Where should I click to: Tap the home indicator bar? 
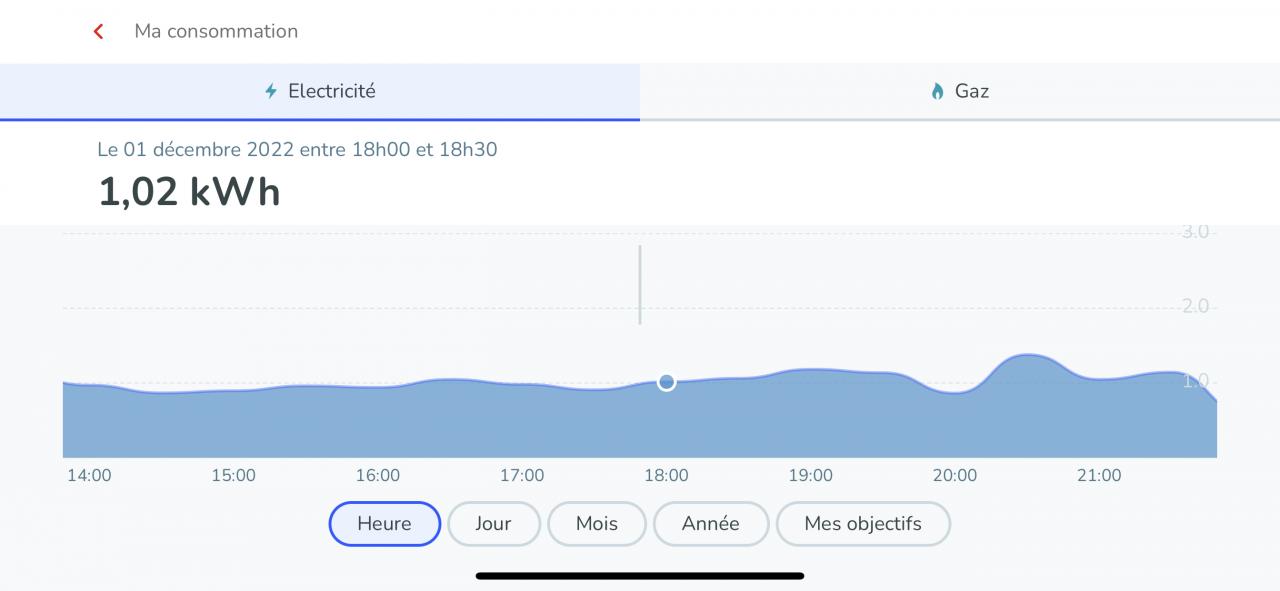click(640, 576)
